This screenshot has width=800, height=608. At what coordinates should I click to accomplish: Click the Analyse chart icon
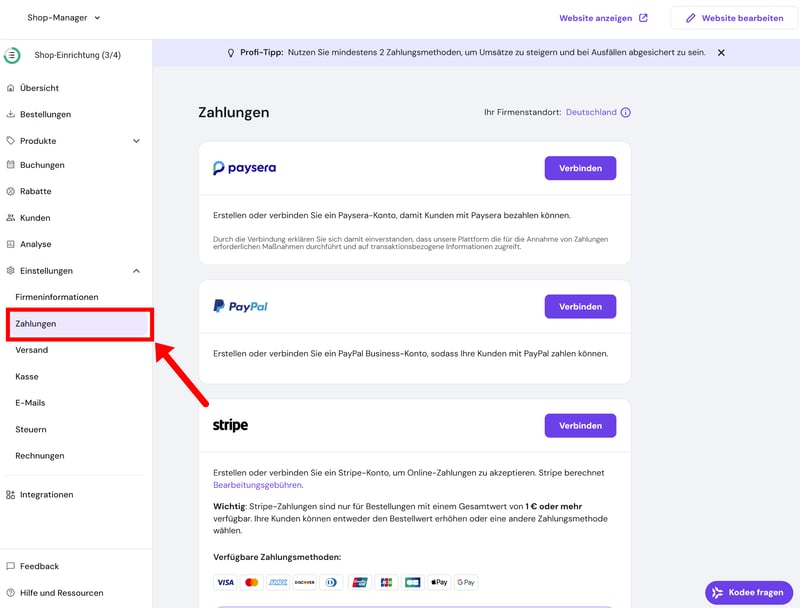11,244
